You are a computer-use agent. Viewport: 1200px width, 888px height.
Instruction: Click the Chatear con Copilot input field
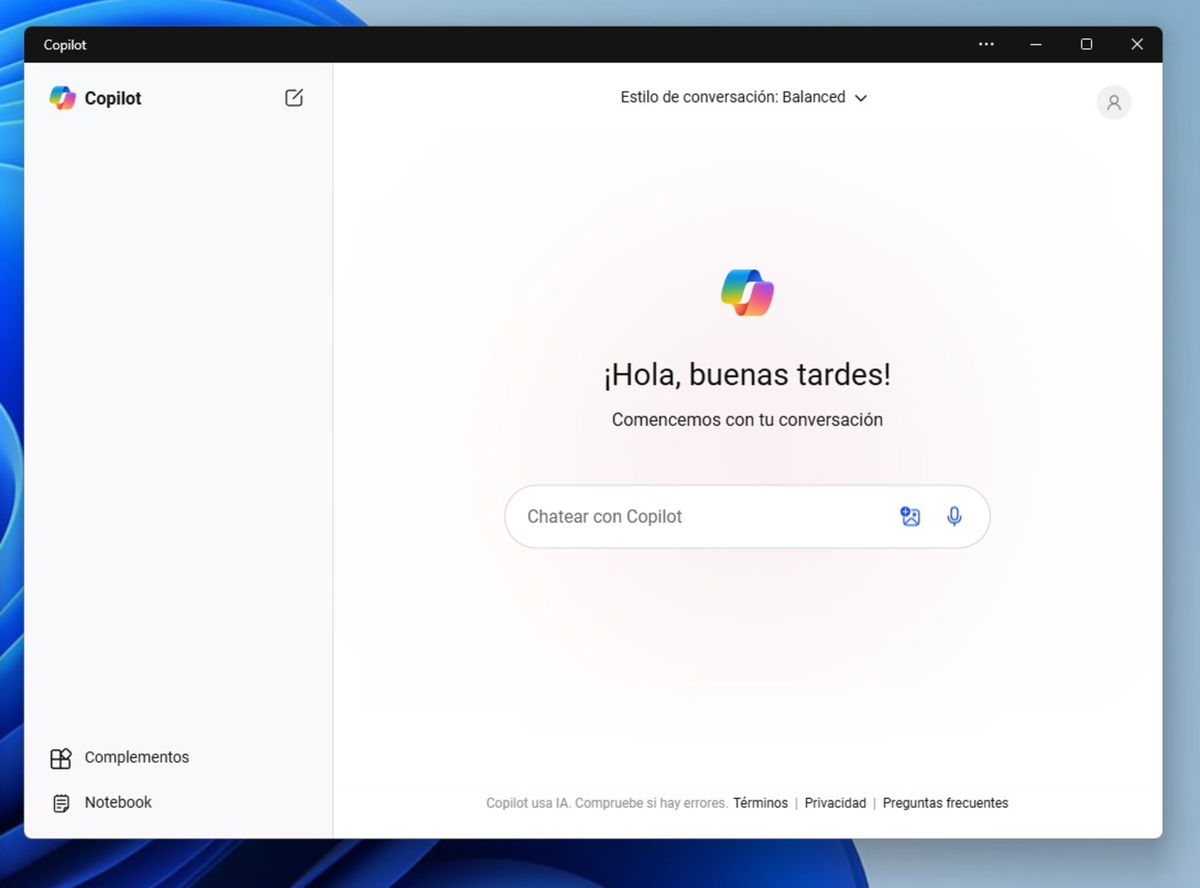coord(700,516)
